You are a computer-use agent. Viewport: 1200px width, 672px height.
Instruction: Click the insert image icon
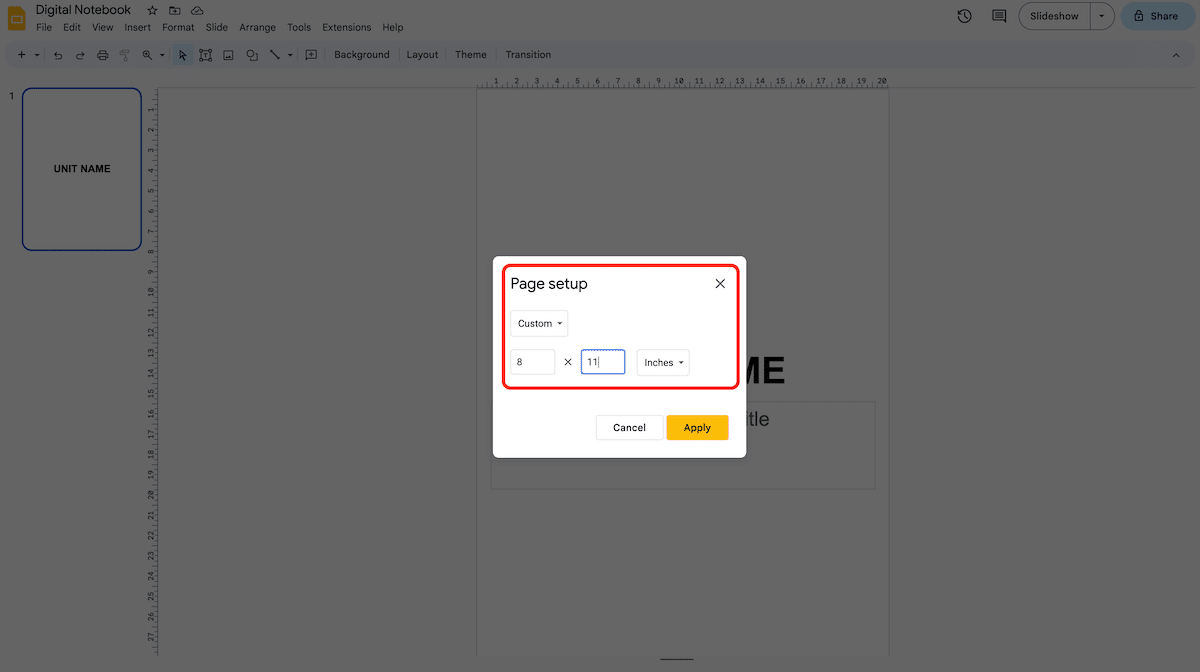coord(228,55)
